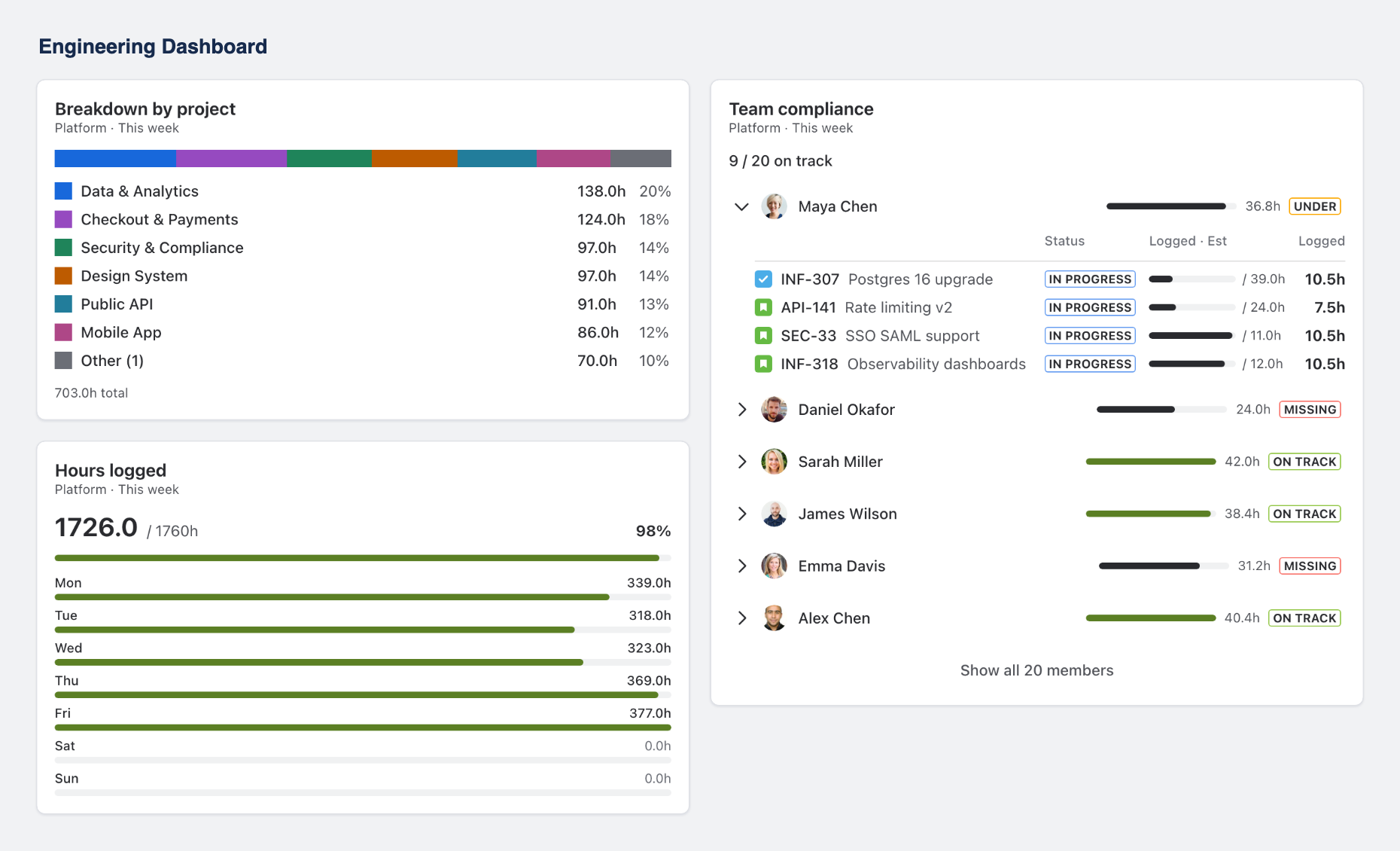Click James Wilson's avatar

(774, 514)
